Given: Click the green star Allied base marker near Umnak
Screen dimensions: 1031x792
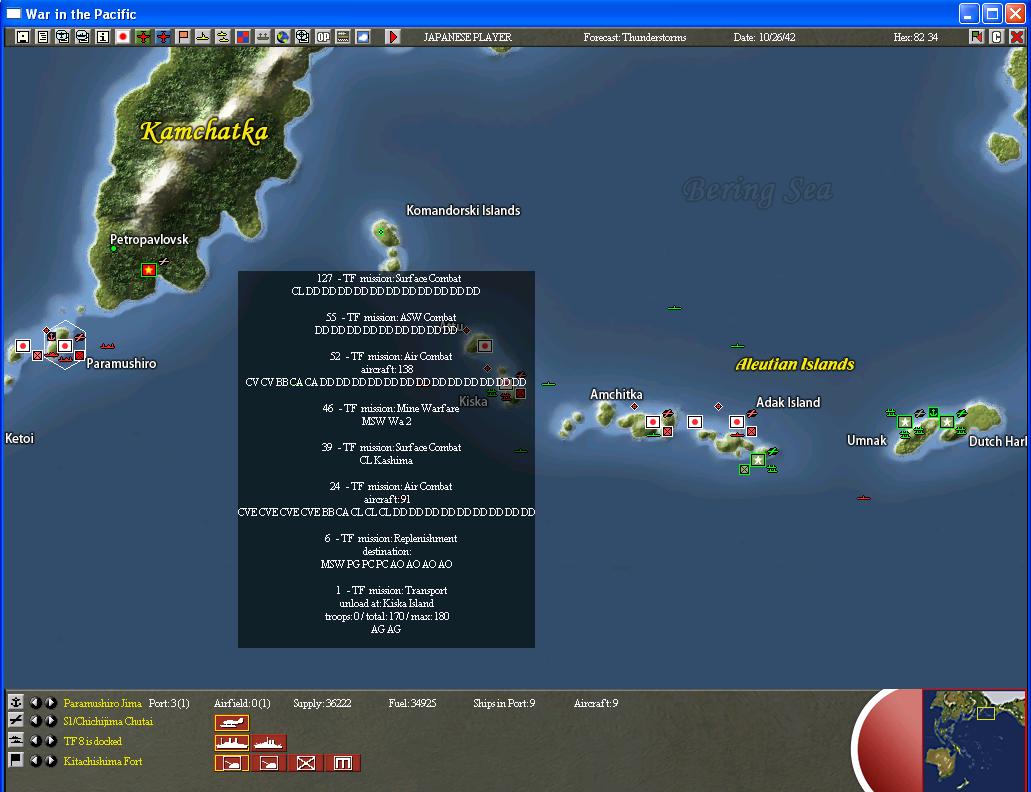Looking at the screenshot, I should [905, 421].
